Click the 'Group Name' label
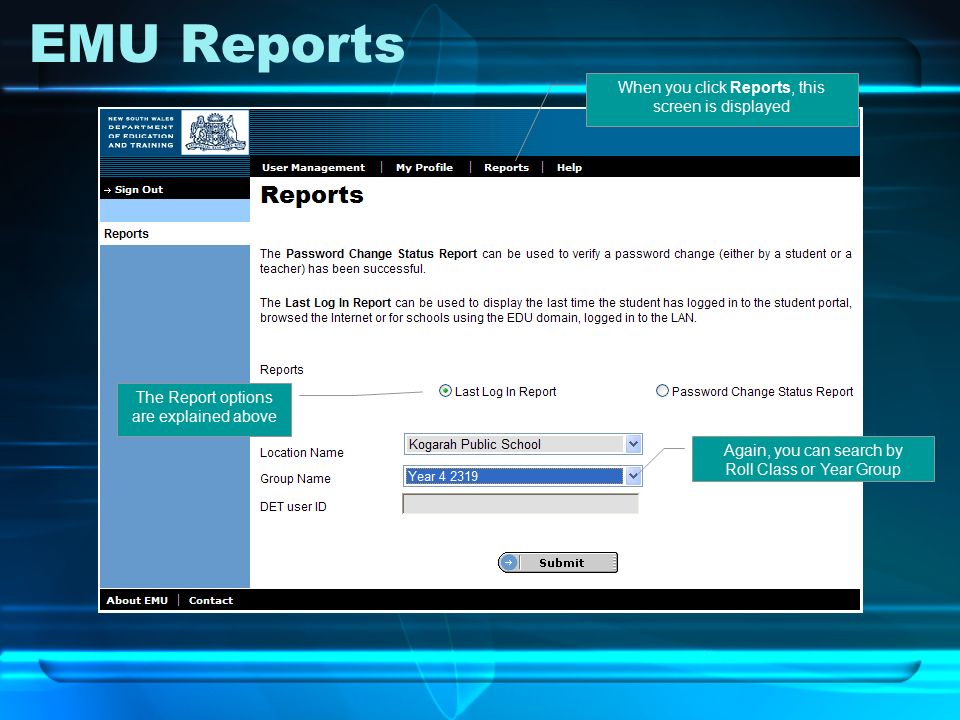Viewport: 960px width, 720px height. pyautogui.click(x=295, y=478)
